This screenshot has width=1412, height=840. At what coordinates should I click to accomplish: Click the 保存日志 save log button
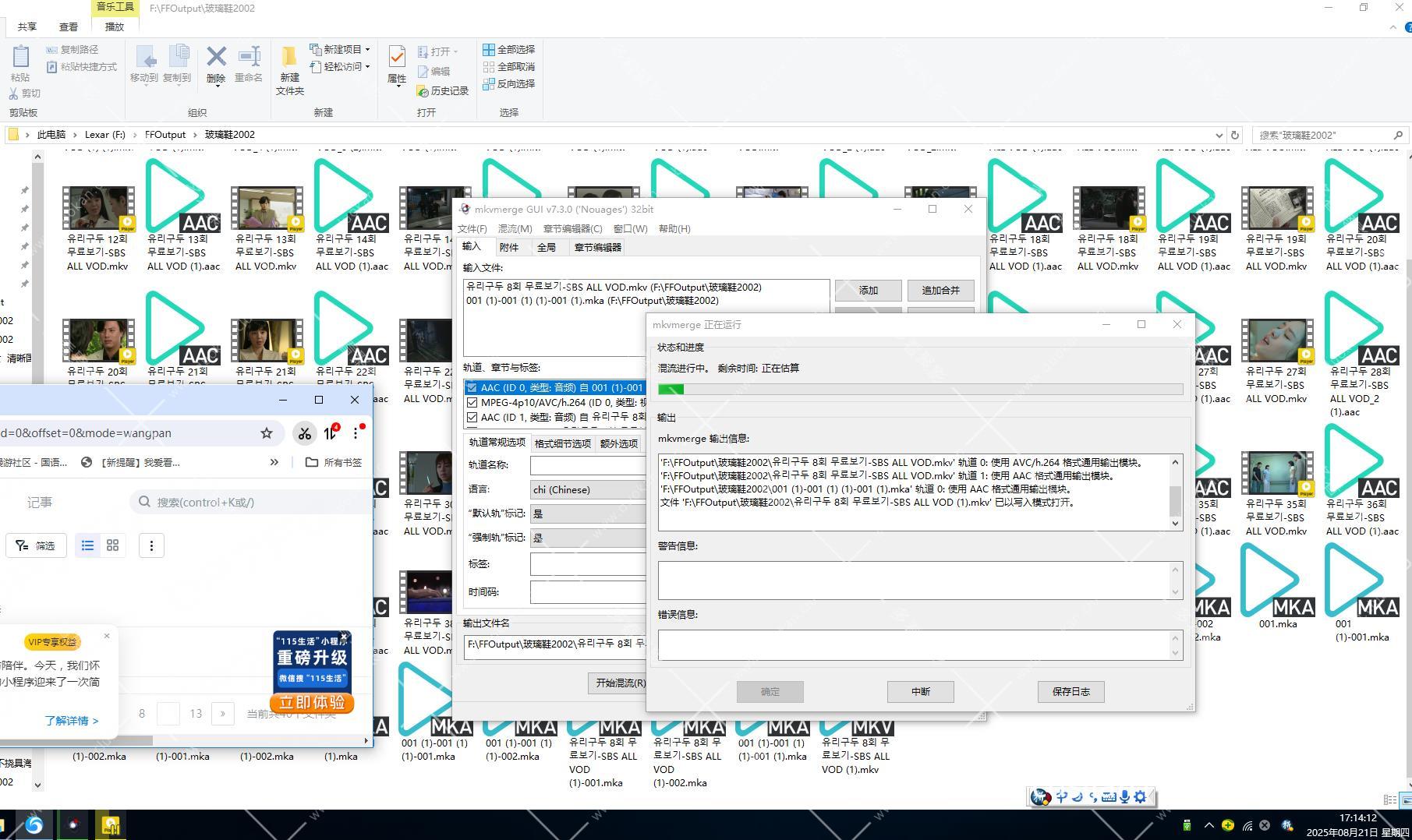[x=1071, y=691]
